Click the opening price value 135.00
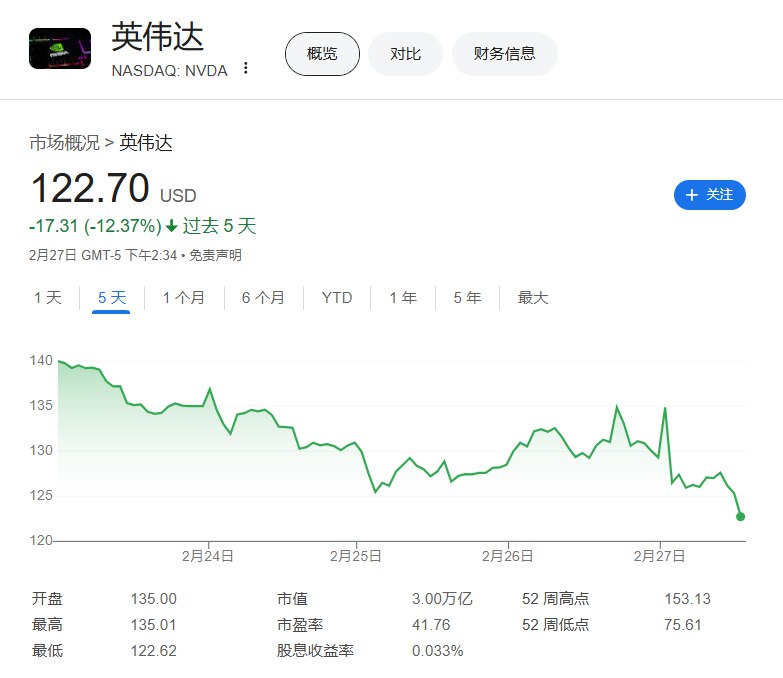 154,599
